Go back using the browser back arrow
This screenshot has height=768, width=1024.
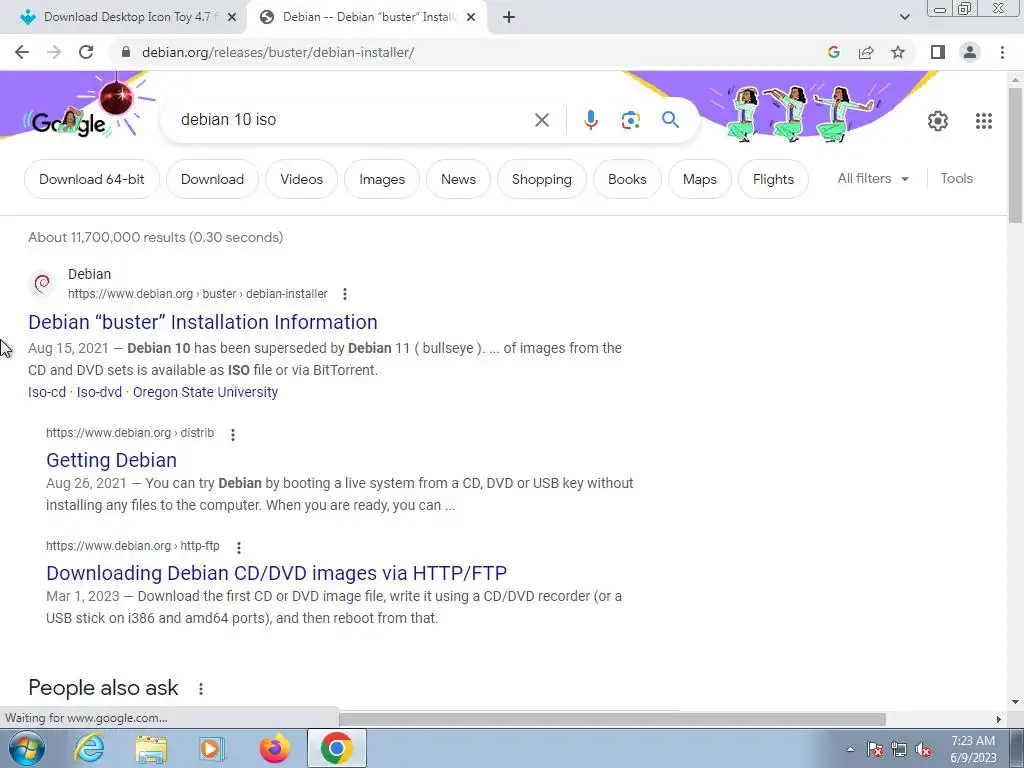click(22, 52)
